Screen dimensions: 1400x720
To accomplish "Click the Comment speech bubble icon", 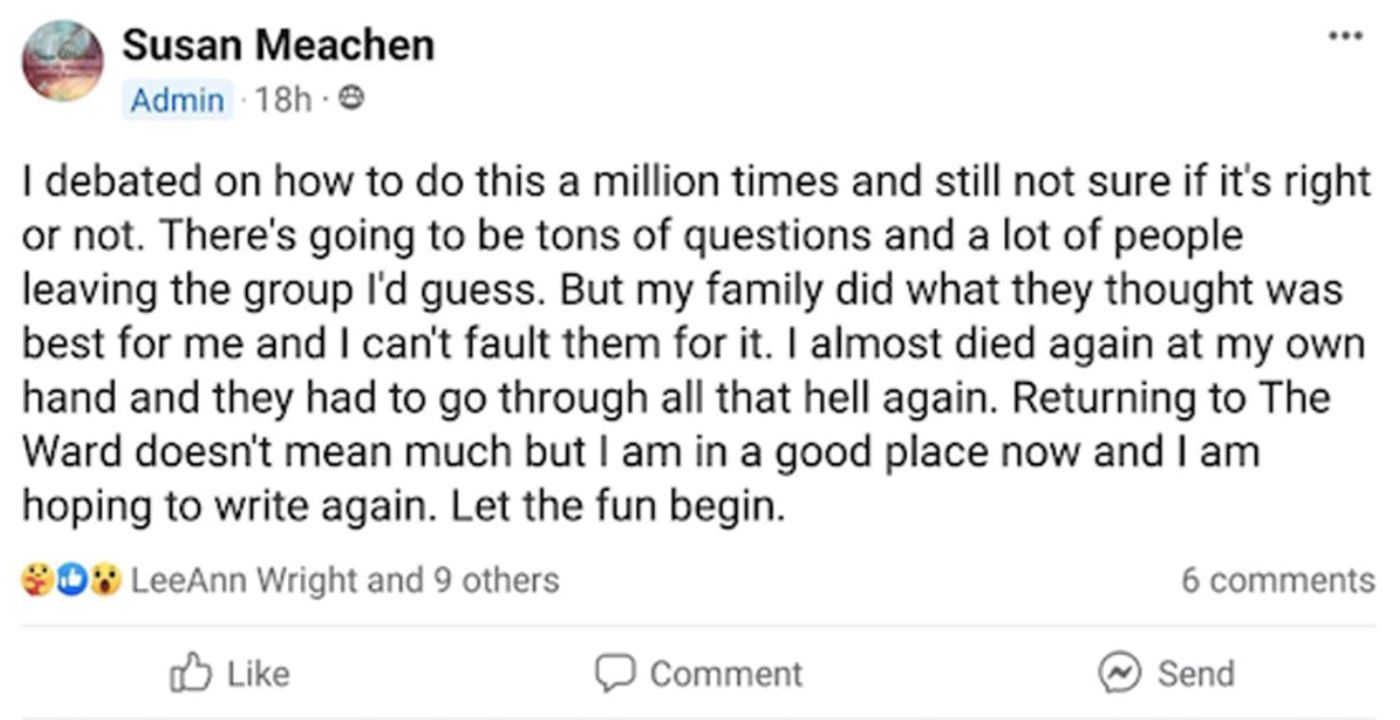I will point(615,674).
